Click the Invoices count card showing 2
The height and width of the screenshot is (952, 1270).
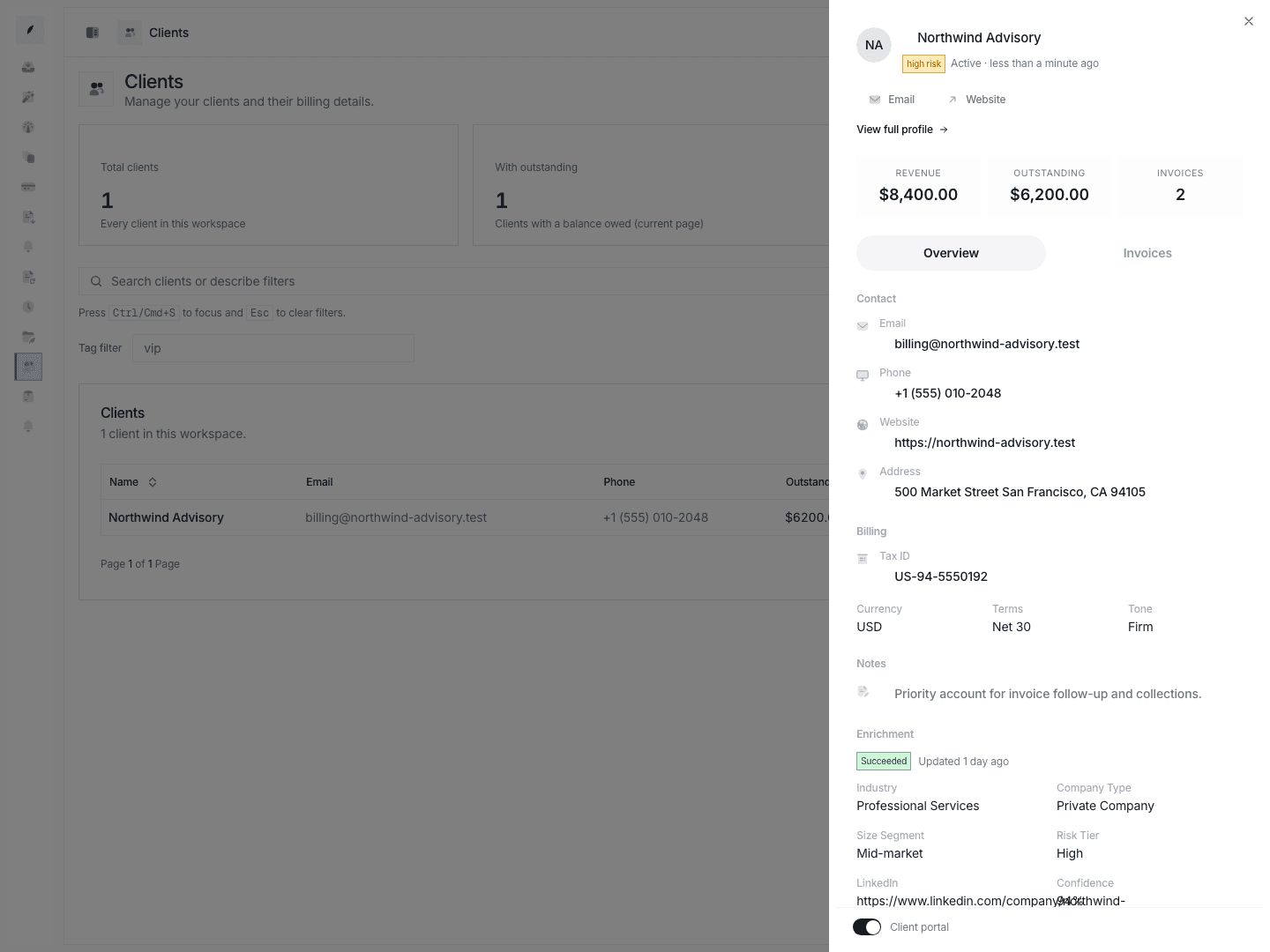[x=1180, y=187]
